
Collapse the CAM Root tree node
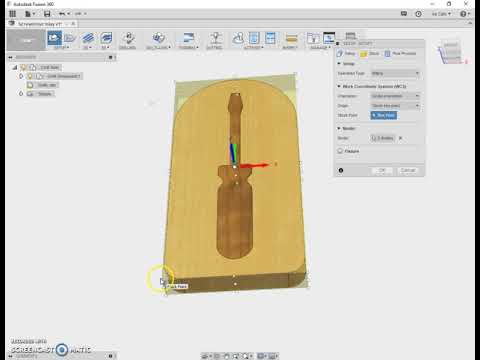pos(14,67)
